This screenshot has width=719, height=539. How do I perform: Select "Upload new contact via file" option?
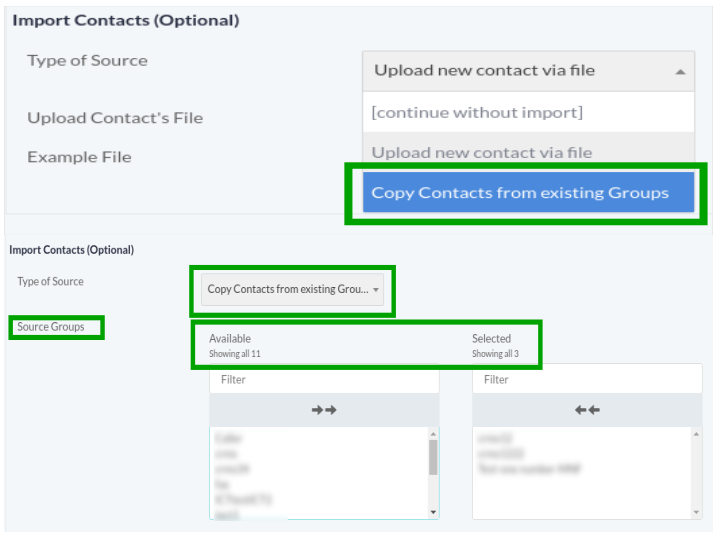tap(482, 153)
